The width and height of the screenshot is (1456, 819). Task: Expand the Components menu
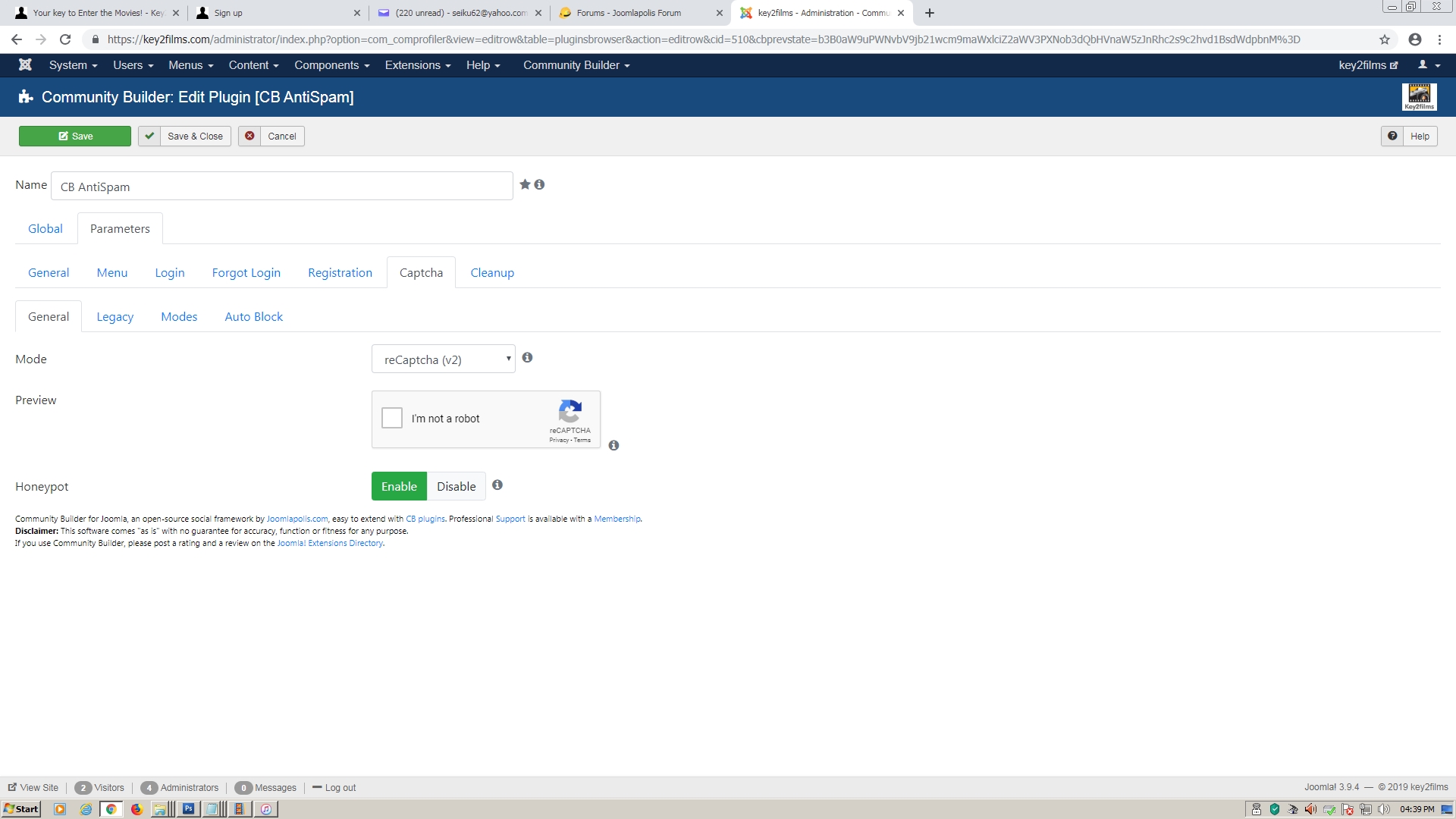click(332, 65)
